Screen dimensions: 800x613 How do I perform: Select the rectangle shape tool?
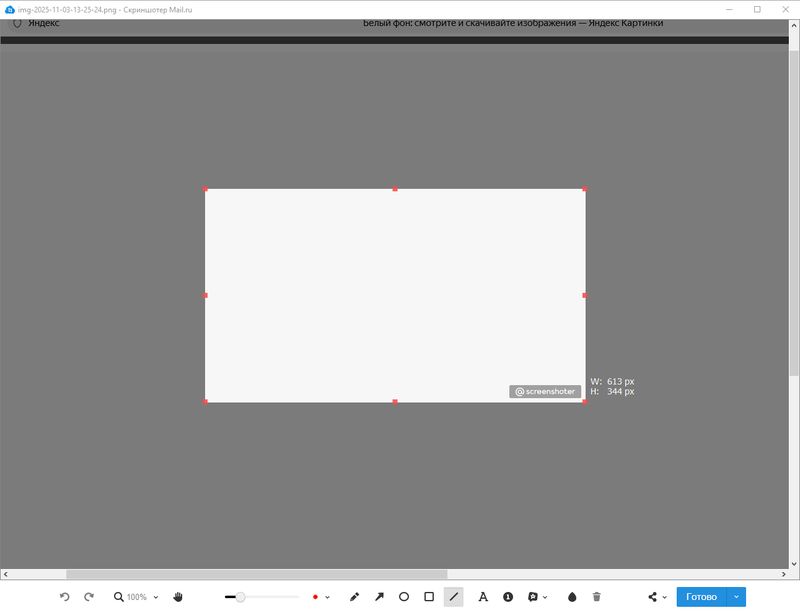click(429, 597)
